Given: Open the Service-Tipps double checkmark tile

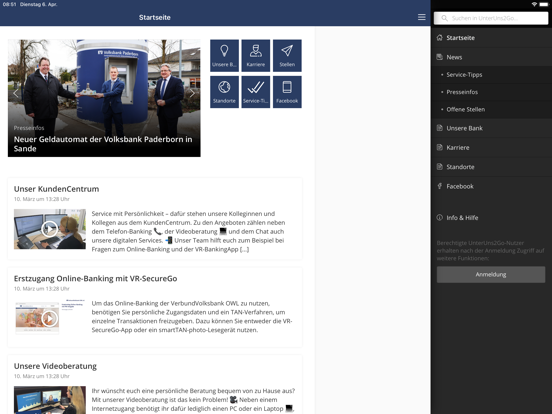Looking at the screenshot, I should (x=256, y=92).
